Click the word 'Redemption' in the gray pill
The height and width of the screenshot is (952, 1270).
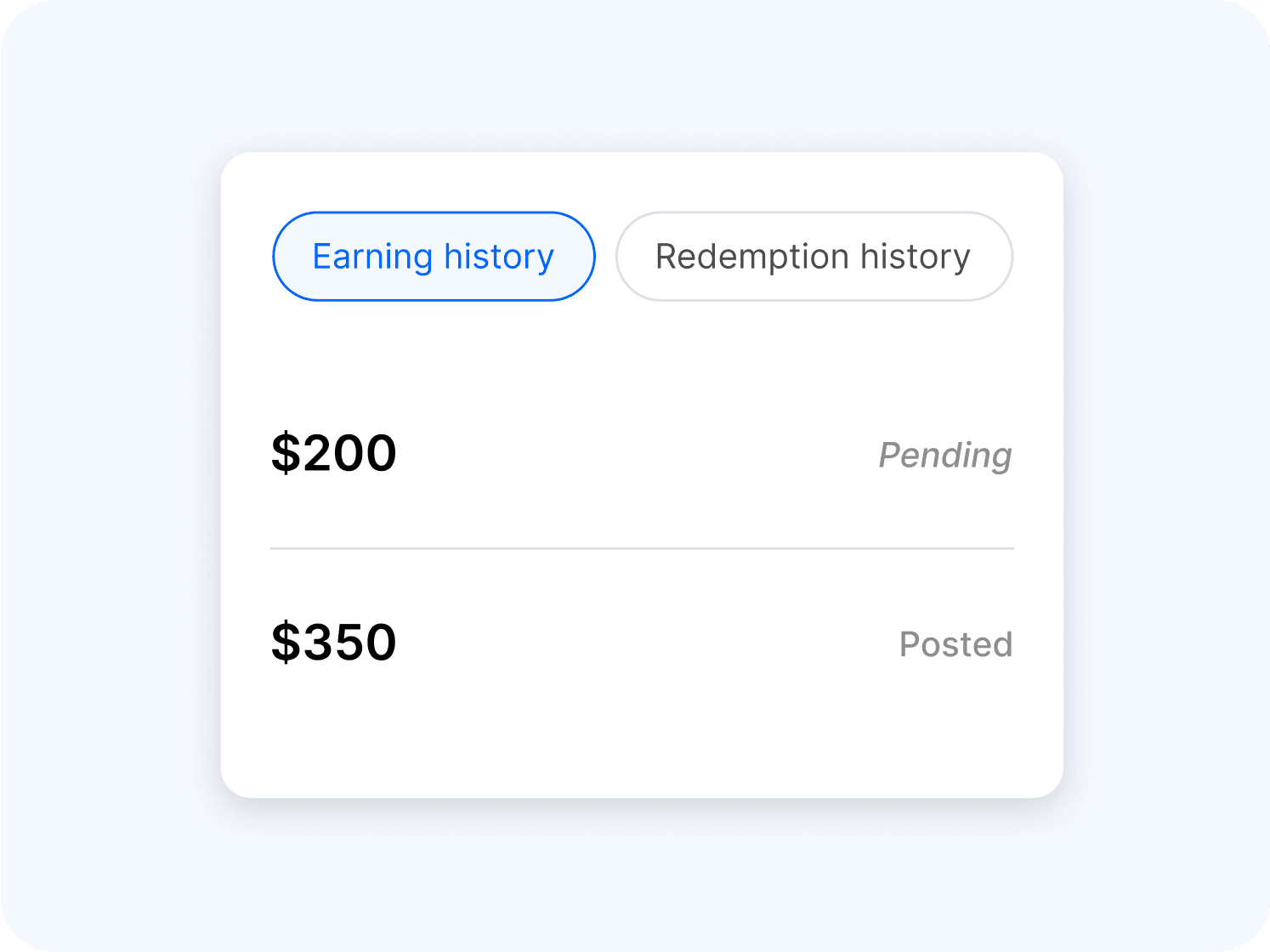point(752,257)
